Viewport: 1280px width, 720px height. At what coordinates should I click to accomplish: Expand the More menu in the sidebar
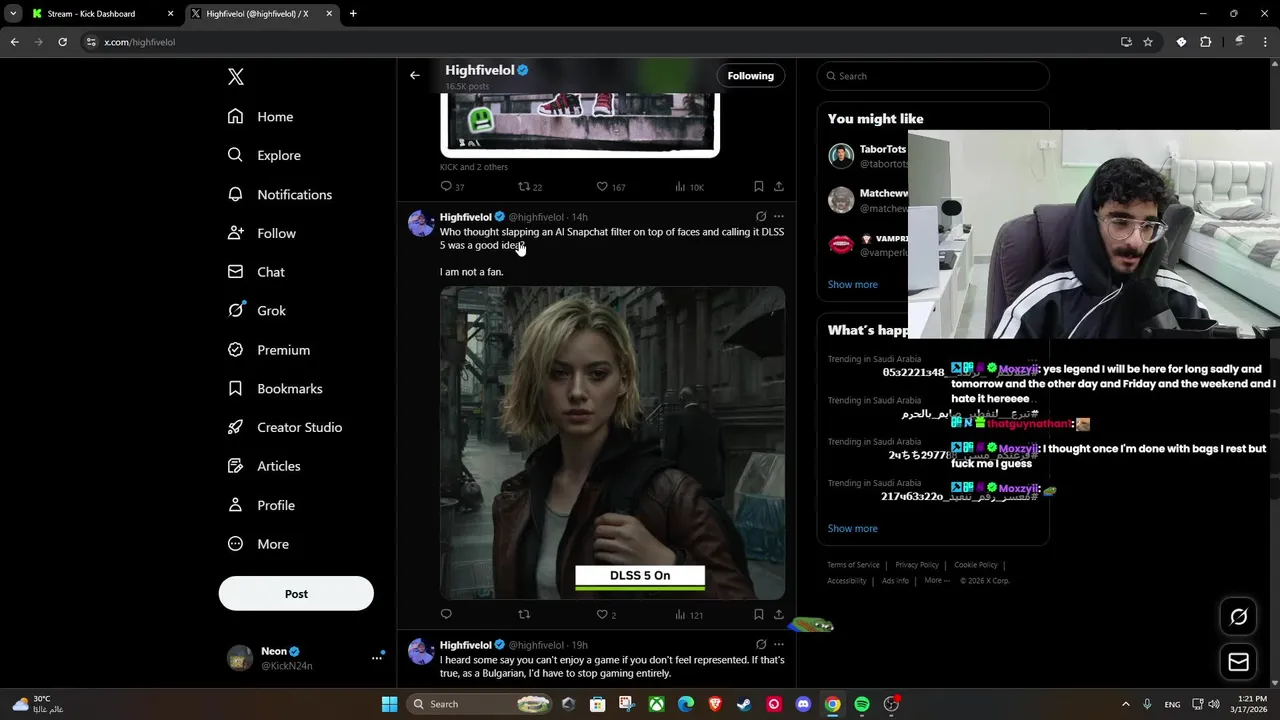(258, 544)
